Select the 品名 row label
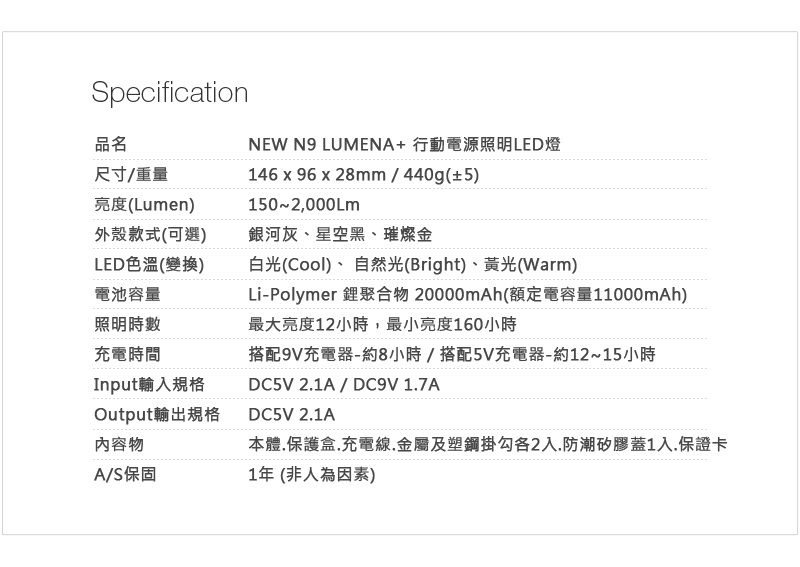The height and width of the screenshot is (567, 800). pos(111,146)
